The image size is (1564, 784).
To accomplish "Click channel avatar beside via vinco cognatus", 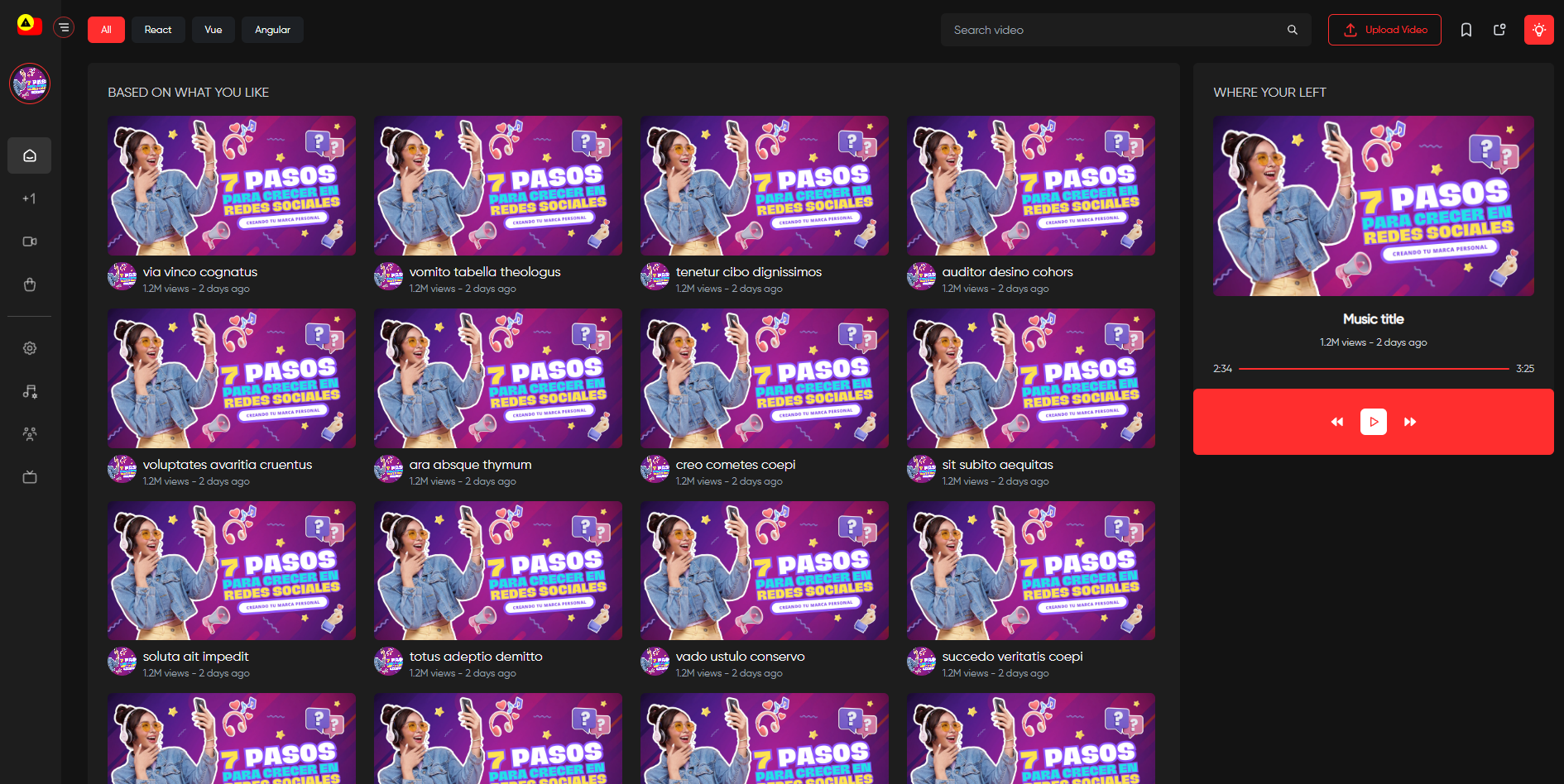I will click(x=122, y=276).
